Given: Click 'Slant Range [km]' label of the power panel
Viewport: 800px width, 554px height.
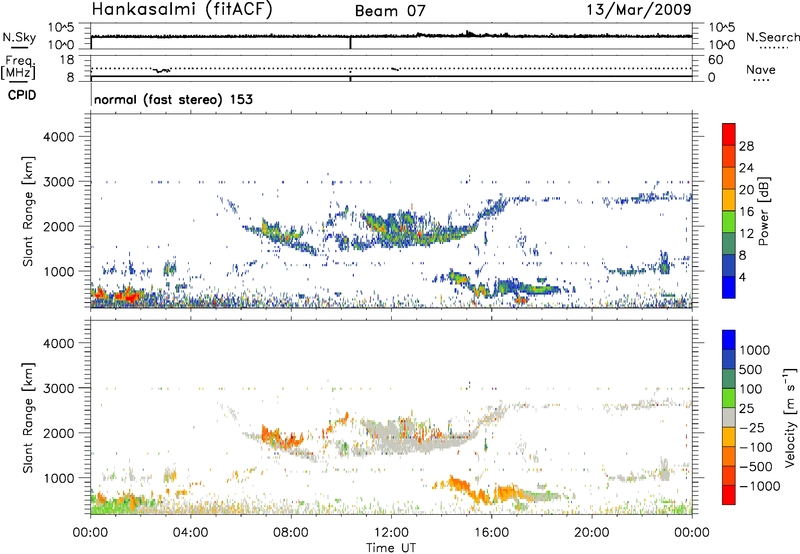Looking at the screenshot, I should pos(28,211).
